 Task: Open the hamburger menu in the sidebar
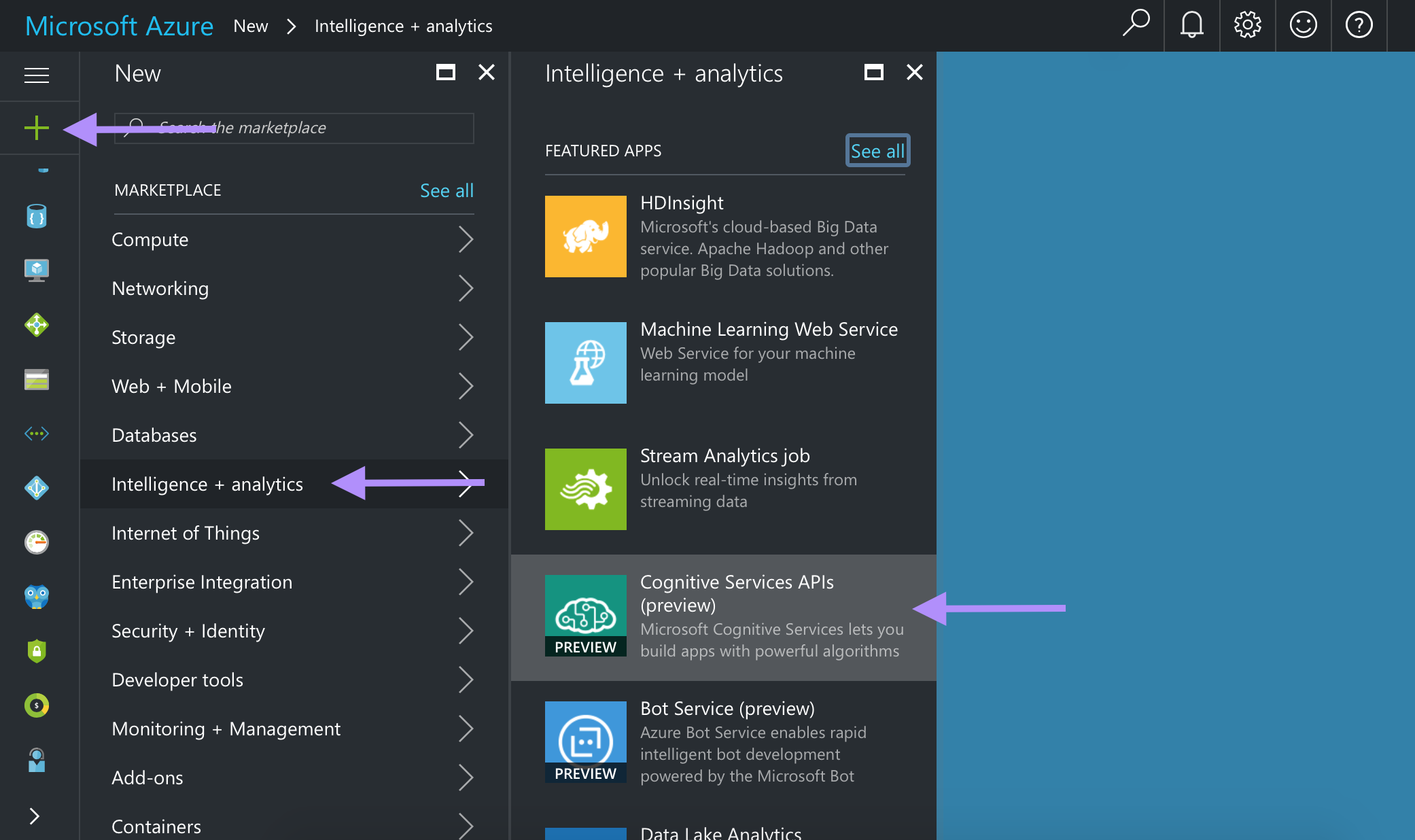point(37,75)
